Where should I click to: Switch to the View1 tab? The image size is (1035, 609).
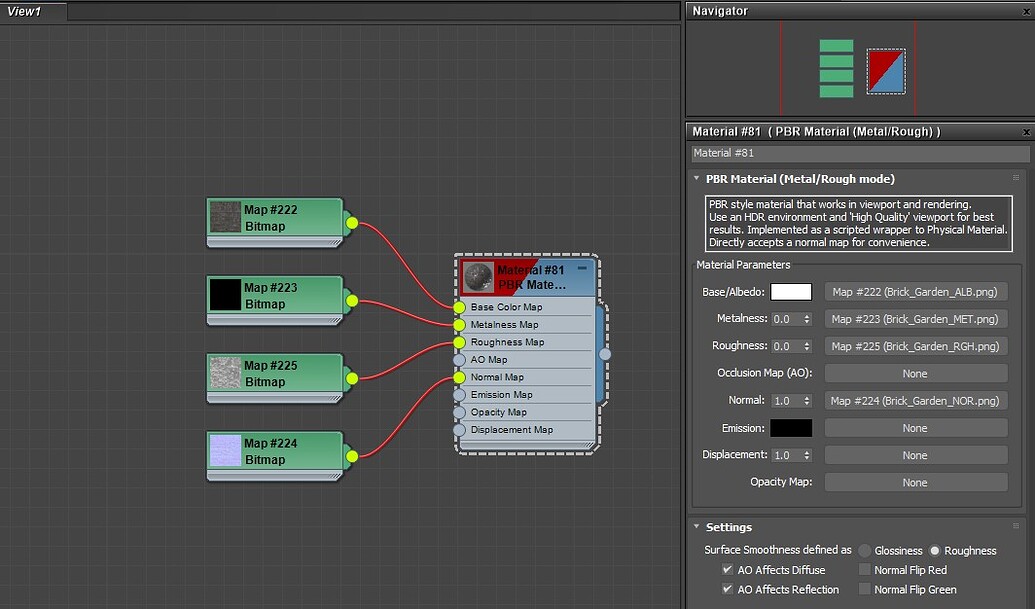tap(30, 10)
